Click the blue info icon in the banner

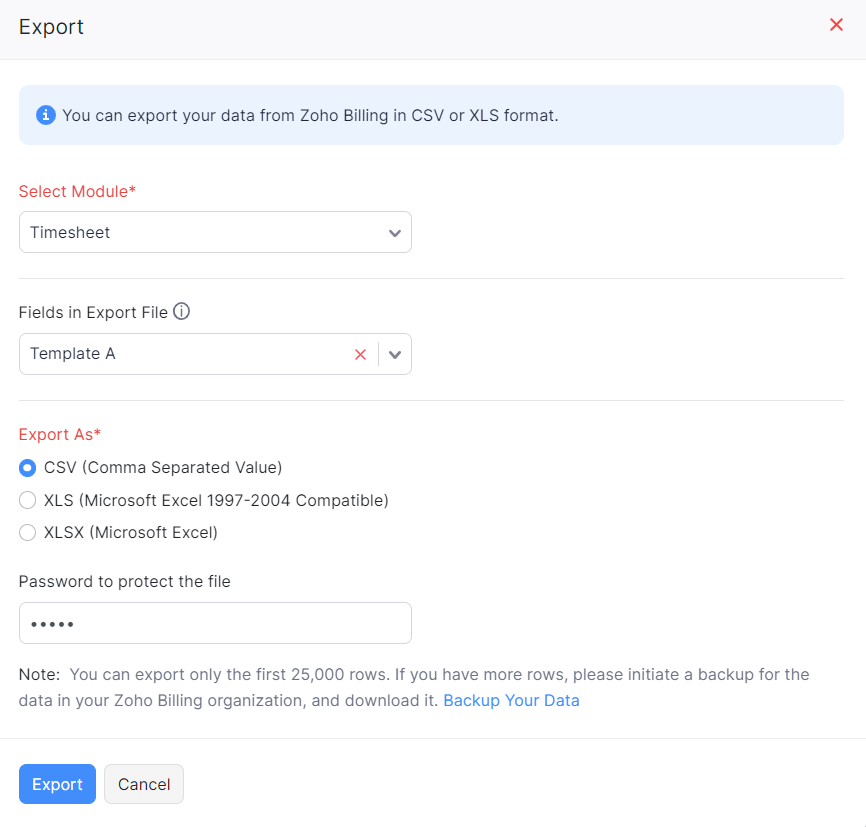pyautogui.click(x=45, y=115)
